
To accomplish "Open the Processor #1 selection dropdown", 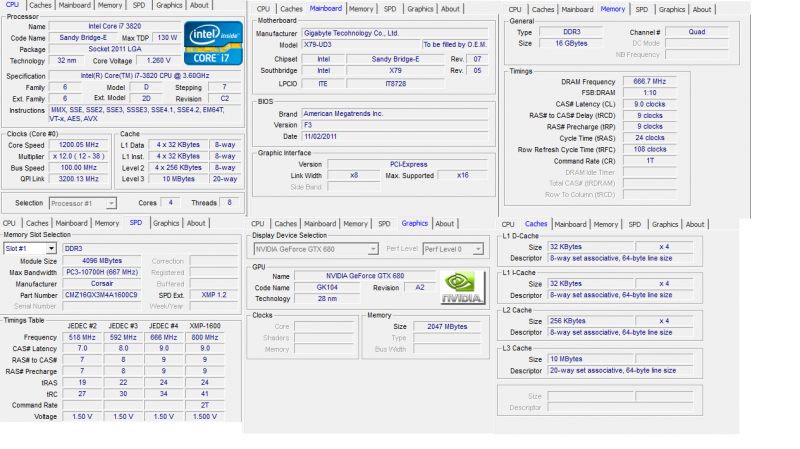I will coord(83,204).
